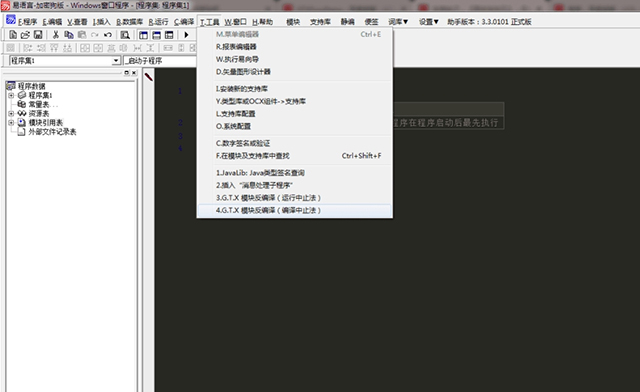Open the C.编译 menu in the menu bar
The width and height of the screenshot is (640, 392).
(x=184, y=22)
